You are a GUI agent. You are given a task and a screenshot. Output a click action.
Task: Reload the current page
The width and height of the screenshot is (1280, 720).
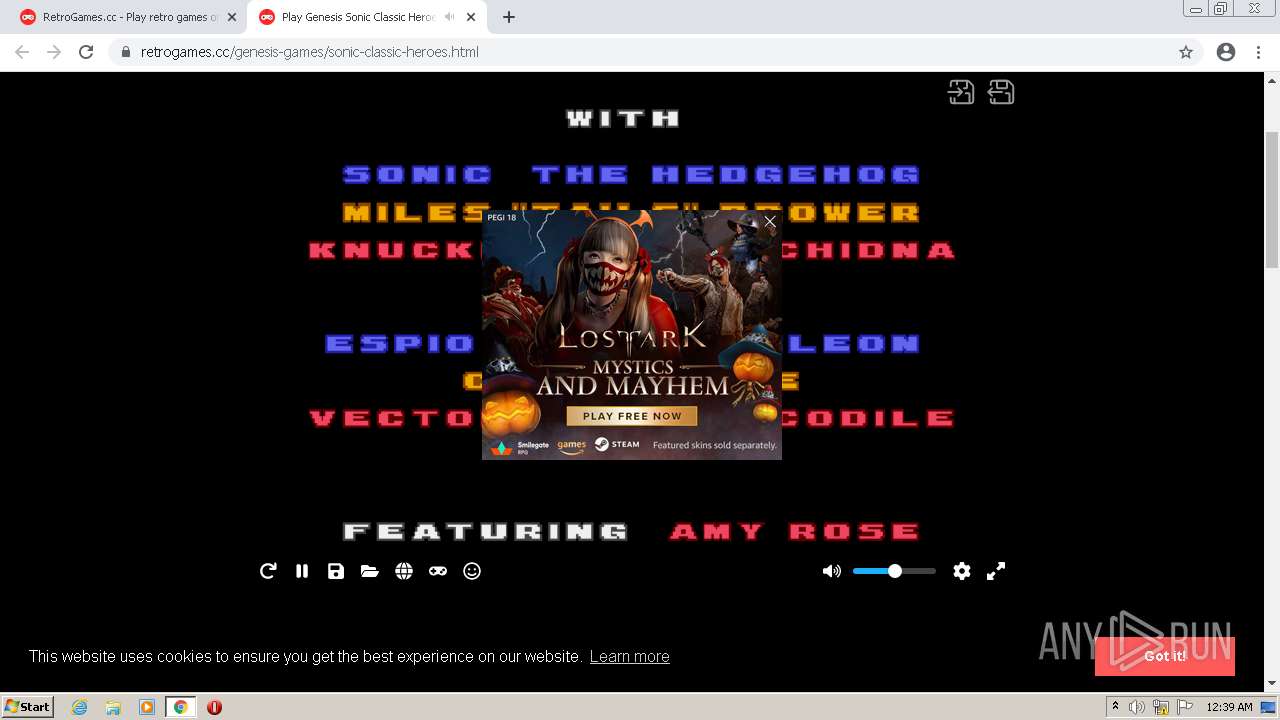click(86, 52)
